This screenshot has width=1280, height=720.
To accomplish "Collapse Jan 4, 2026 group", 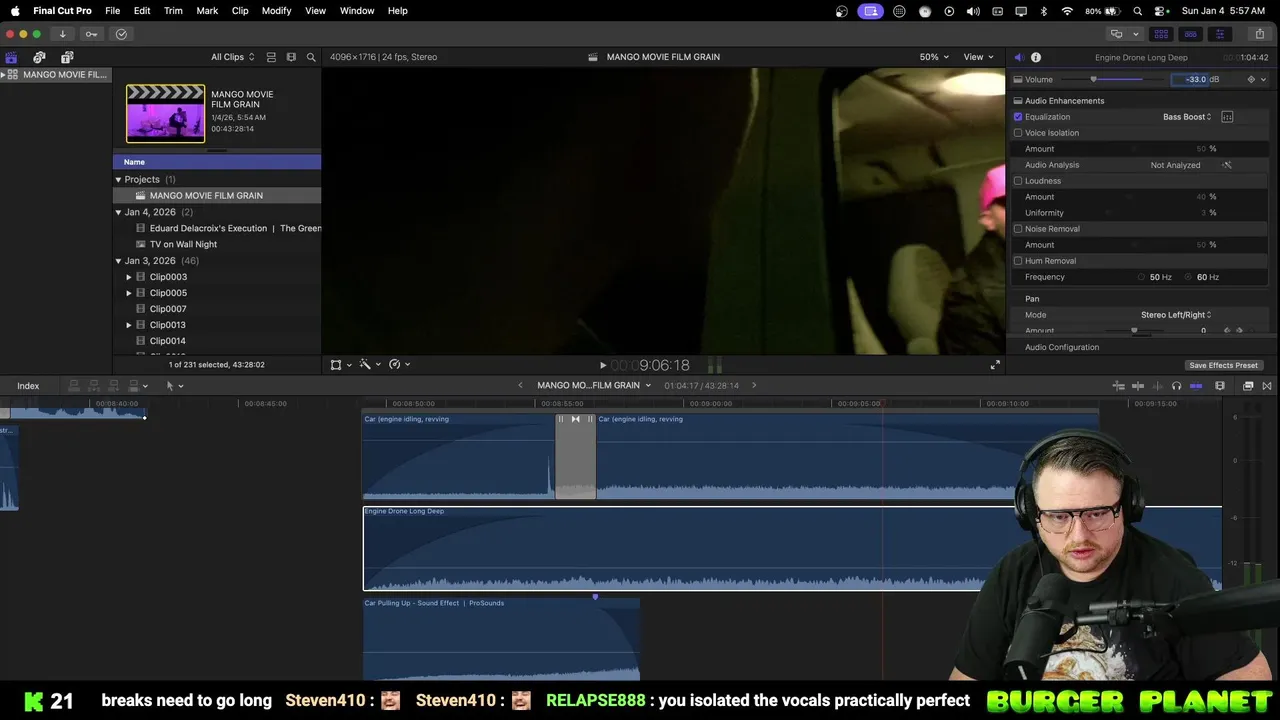I will (x=118, y=212).
